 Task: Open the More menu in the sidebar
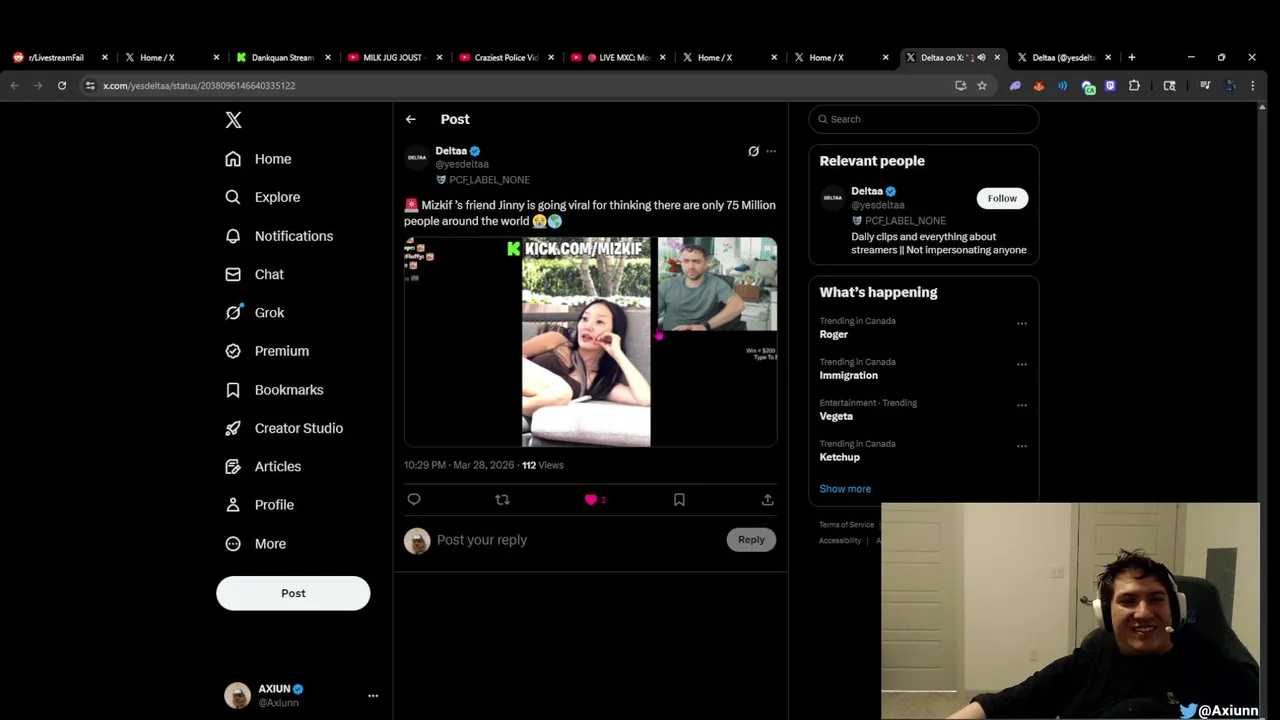coord(255,544)
